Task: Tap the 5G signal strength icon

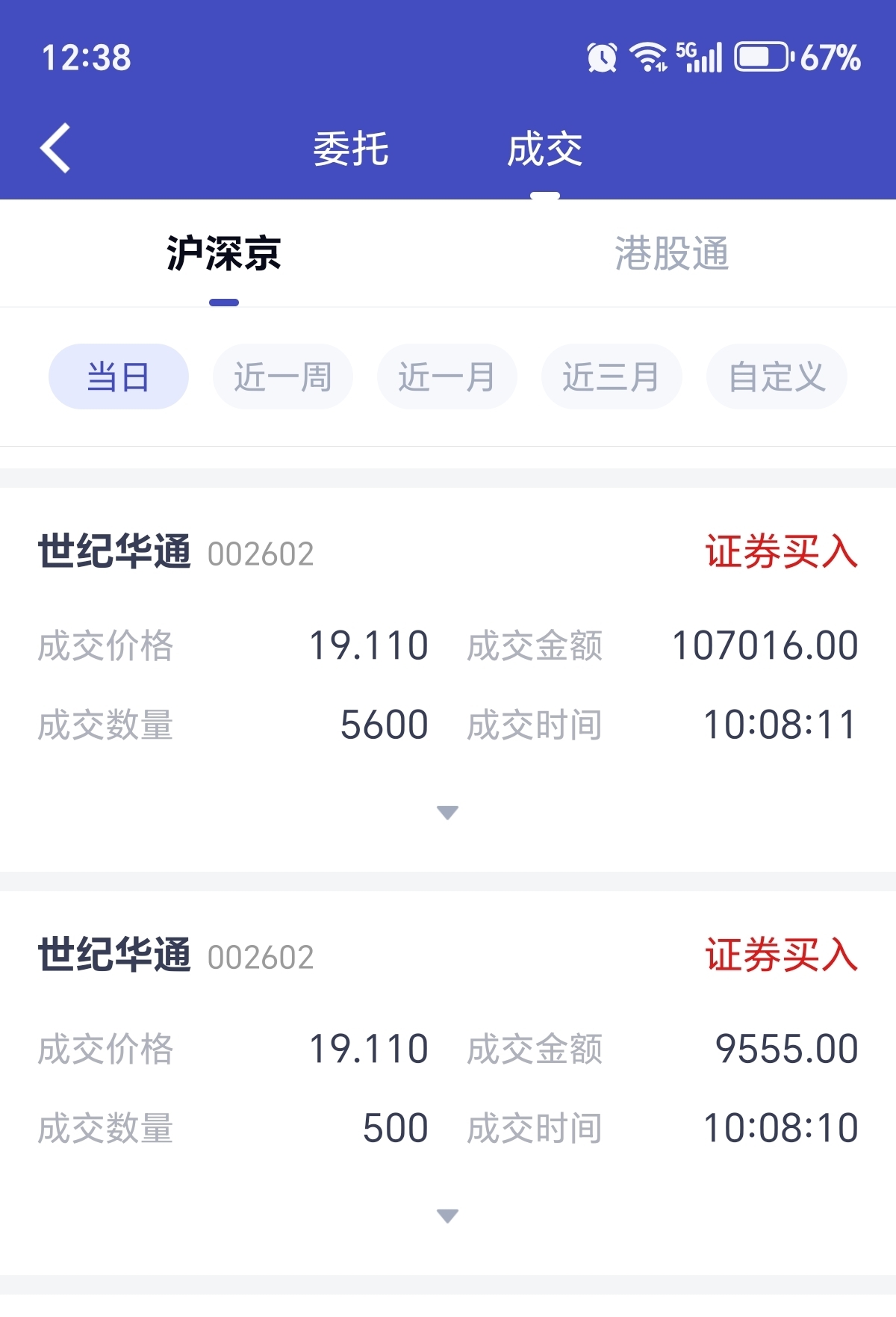Action: [x=699, y=58]
